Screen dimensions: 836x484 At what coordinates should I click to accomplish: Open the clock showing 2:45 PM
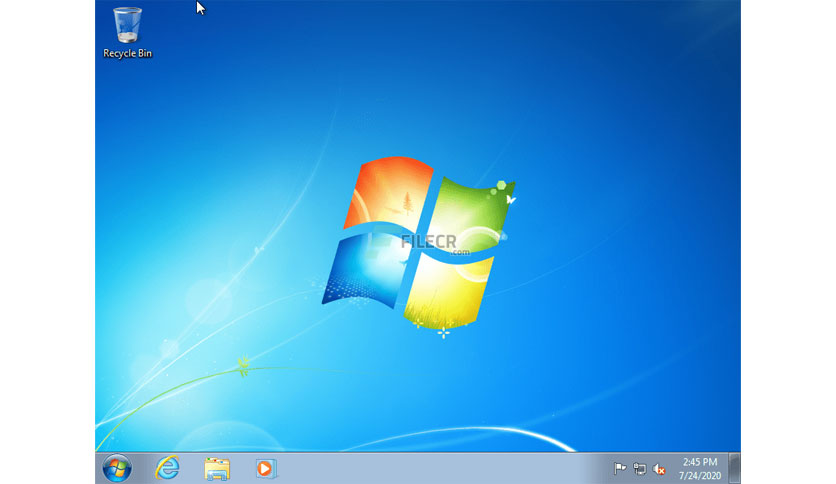click(x=700, y=462)
